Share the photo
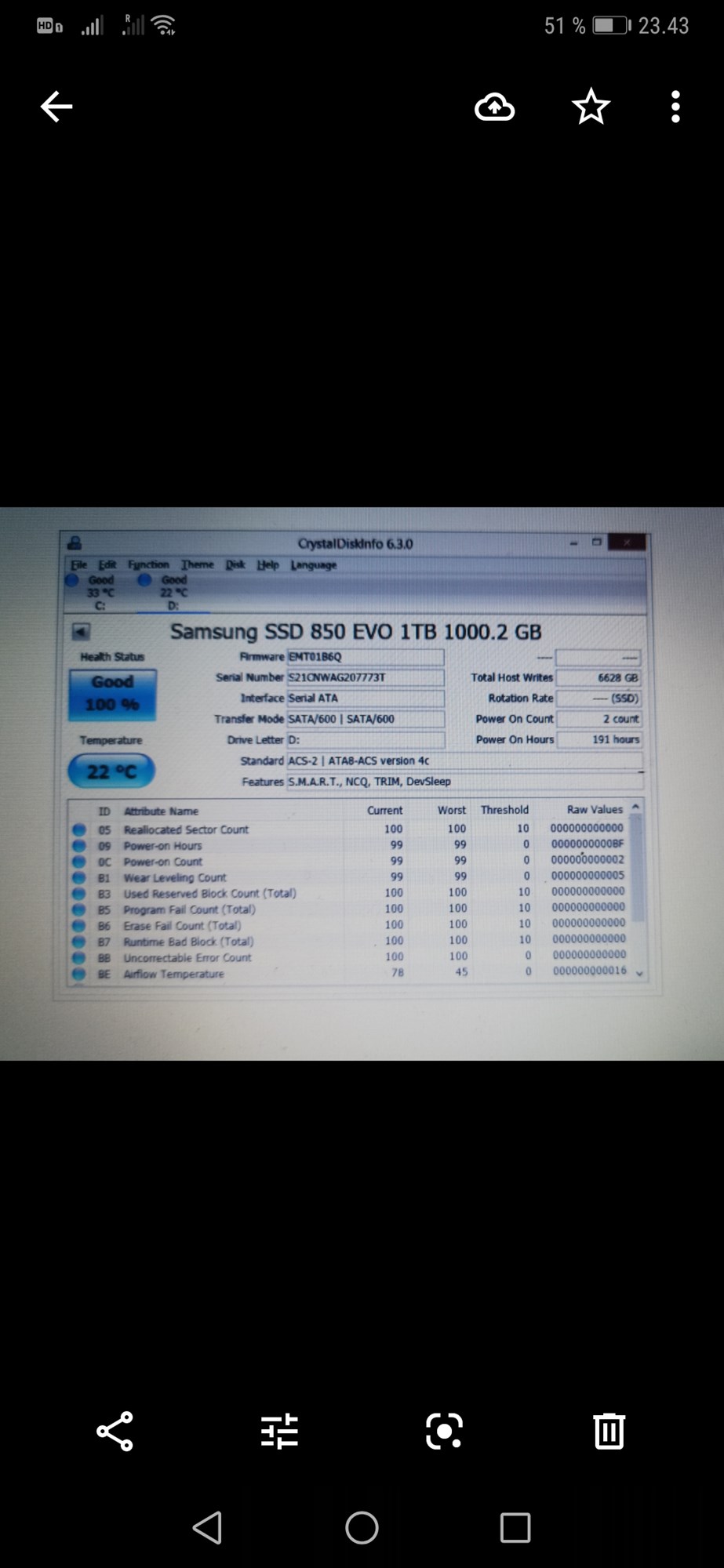Screen dimensions: 724x1568 115,1431
